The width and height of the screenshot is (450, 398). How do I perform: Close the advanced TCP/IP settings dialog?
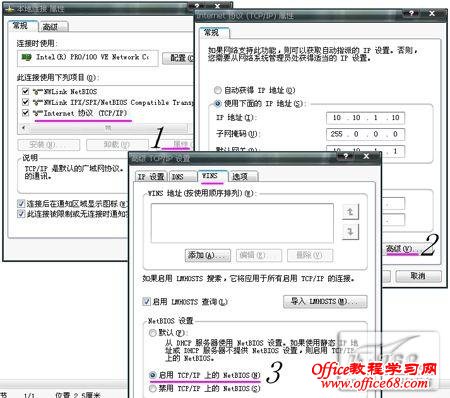click(366, 156)
